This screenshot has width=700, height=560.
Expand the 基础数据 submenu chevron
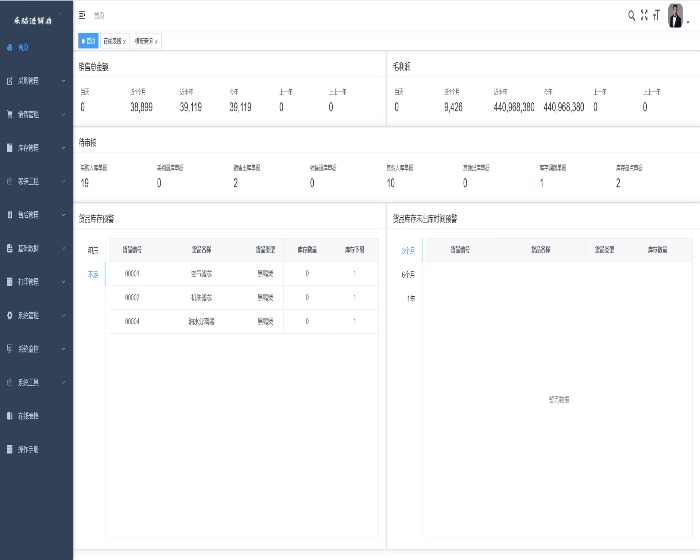click(x=63, y=248)
